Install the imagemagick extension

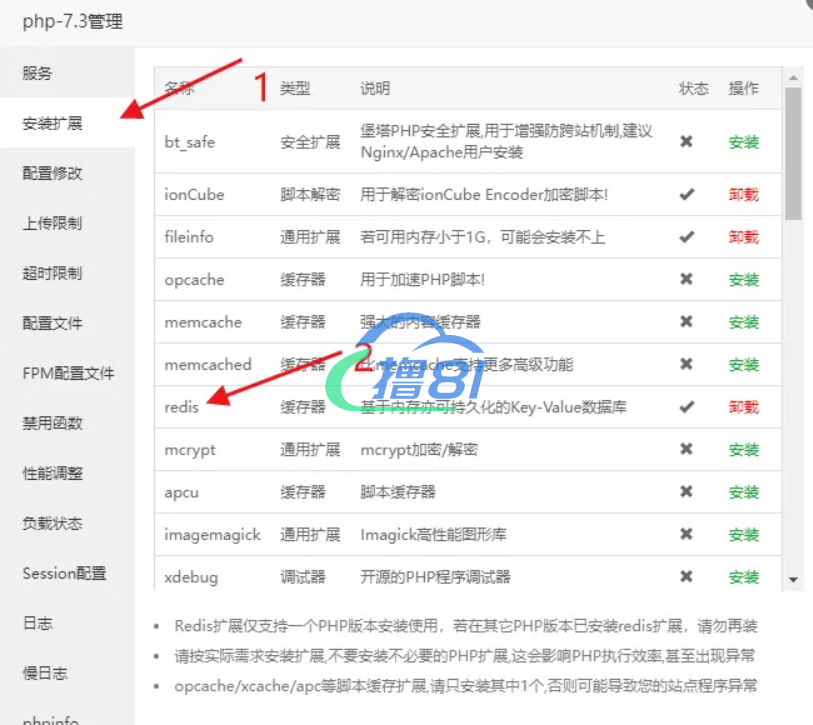(744, 535)
